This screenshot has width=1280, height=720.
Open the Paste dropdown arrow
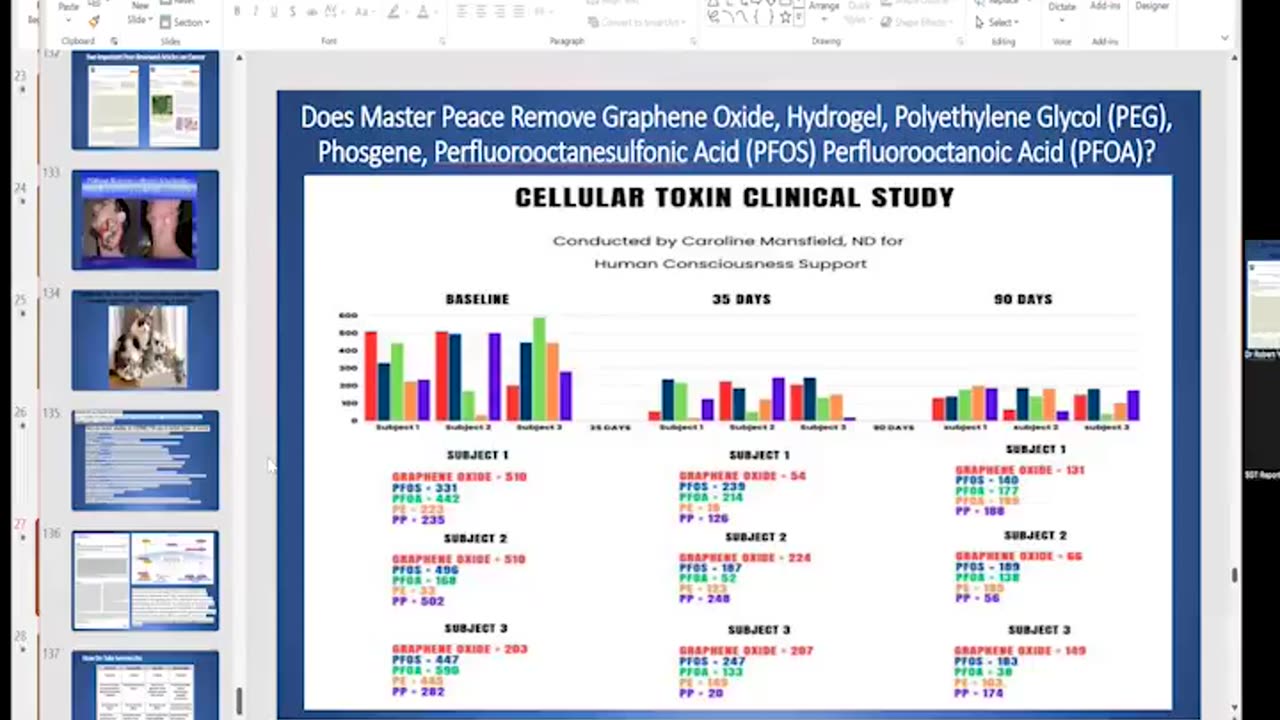coord(69,20)
